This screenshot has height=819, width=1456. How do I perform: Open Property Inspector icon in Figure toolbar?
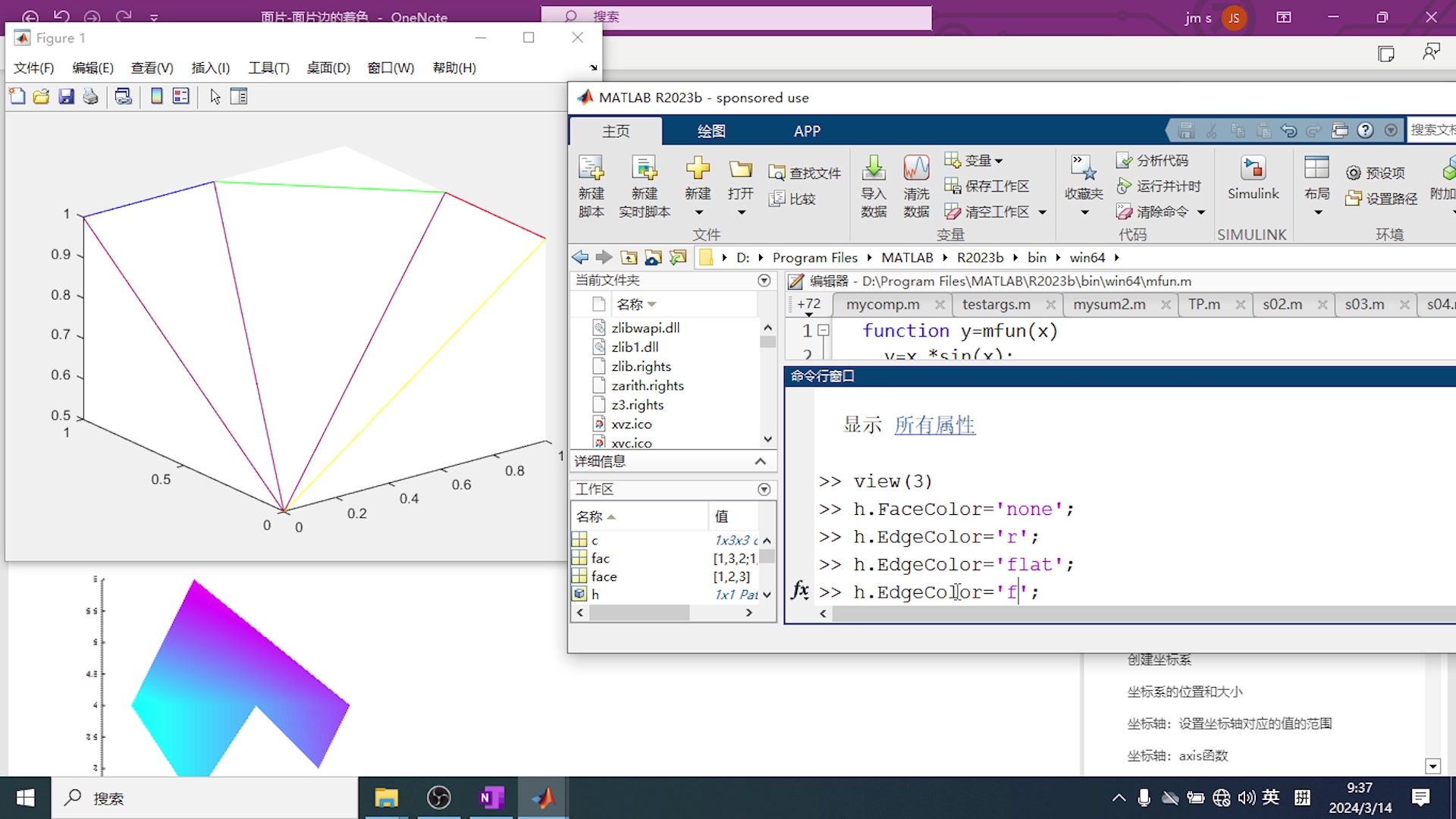(239, 96)
